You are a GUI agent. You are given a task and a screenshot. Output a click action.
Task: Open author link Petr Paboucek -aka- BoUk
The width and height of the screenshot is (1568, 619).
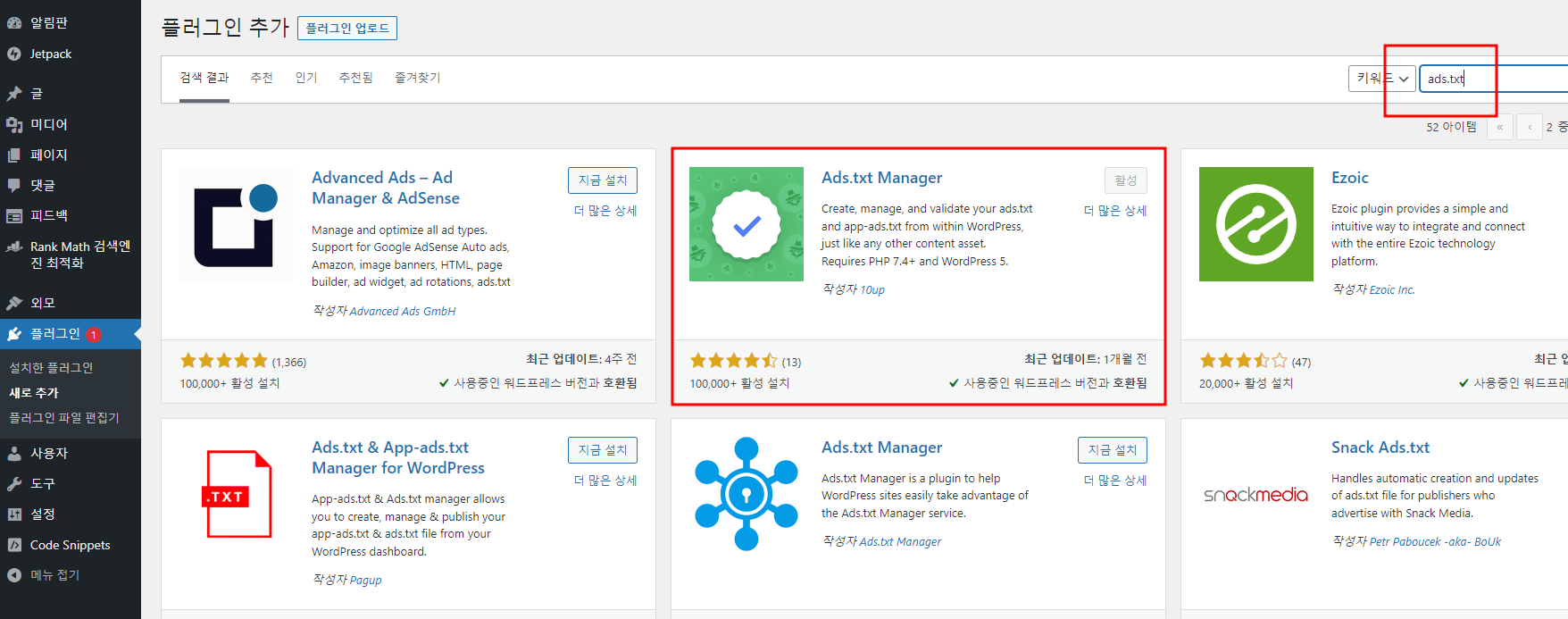[1435, 542]
